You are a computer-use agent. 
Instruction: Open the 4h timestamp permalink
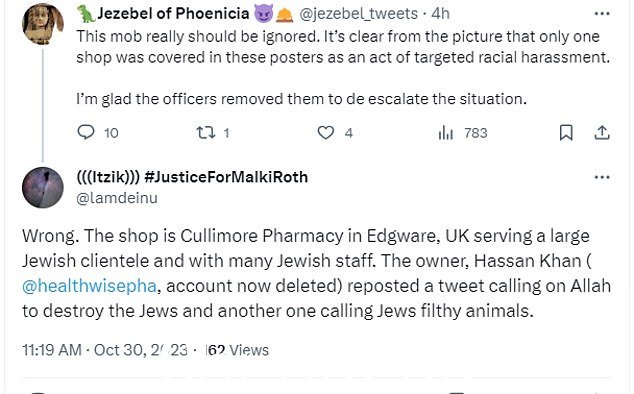(x=440, y=14)
